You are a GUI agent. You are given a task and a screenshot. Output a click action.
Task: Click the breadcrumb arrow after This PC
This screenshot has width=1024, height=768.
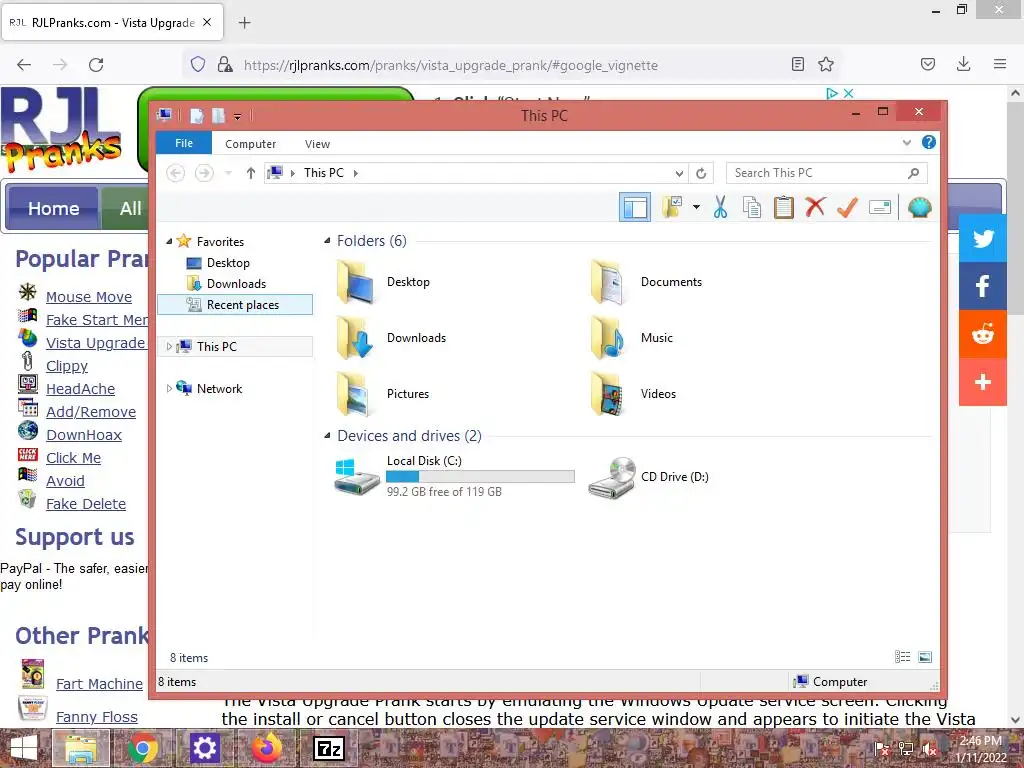click(355, 173)
